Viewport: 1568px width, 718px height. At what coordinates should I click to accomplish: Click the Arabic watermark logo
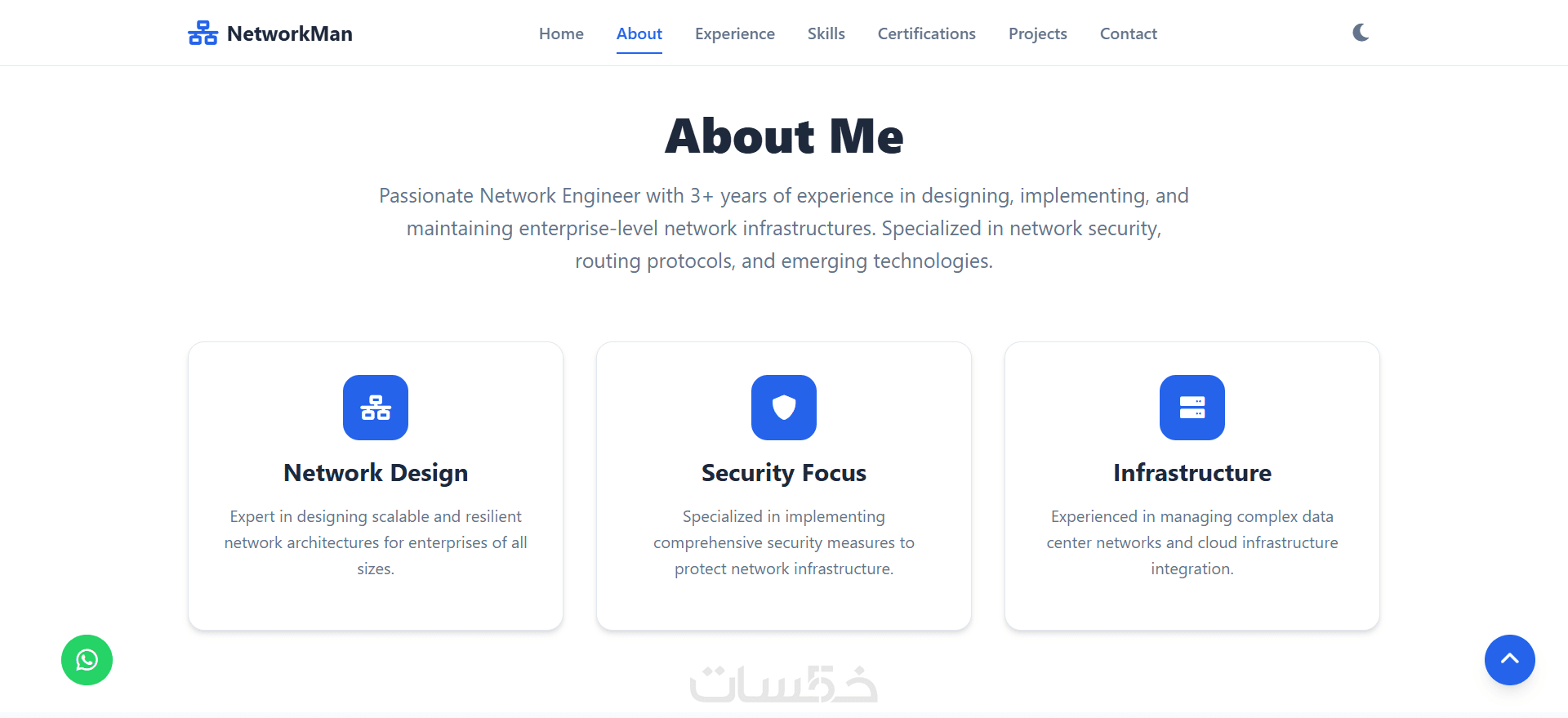coord(784,685)
